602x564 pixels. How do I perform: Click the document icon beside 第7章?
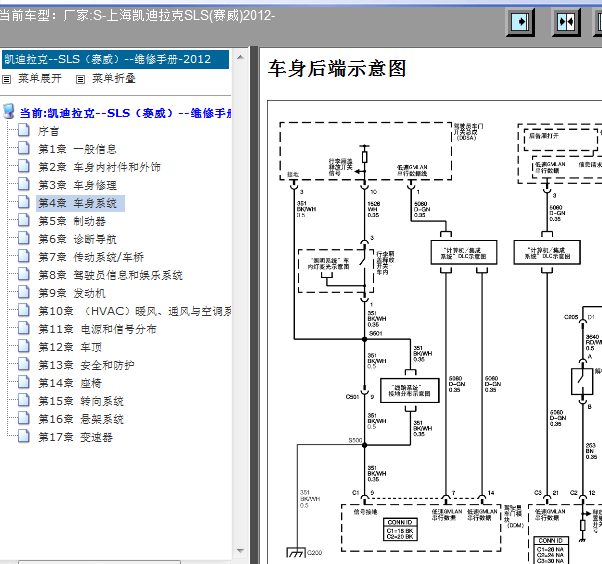click(x=24, y=256)
